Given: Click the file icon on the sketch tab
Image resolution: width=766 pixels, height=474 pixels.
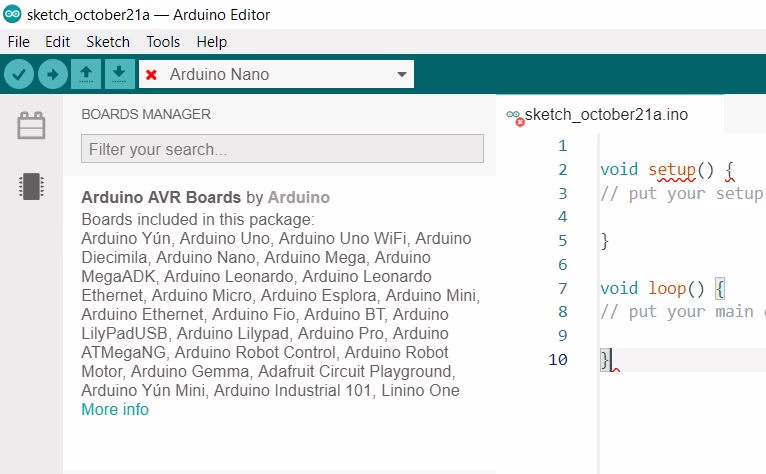Looking at the screenshot, I should (x=515, y=116).
